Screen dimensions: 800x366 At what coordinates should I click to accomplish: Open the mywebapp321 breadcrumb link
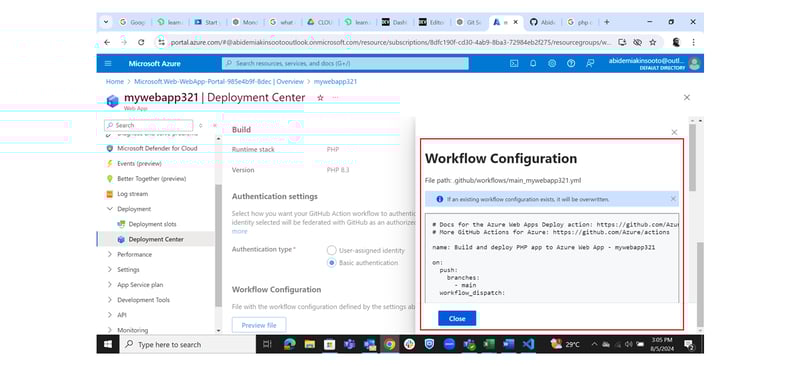pos(335,82)
